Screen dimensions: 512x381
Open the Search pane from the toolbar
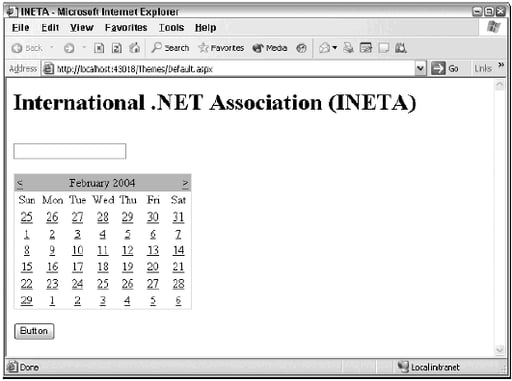[170, 48]
